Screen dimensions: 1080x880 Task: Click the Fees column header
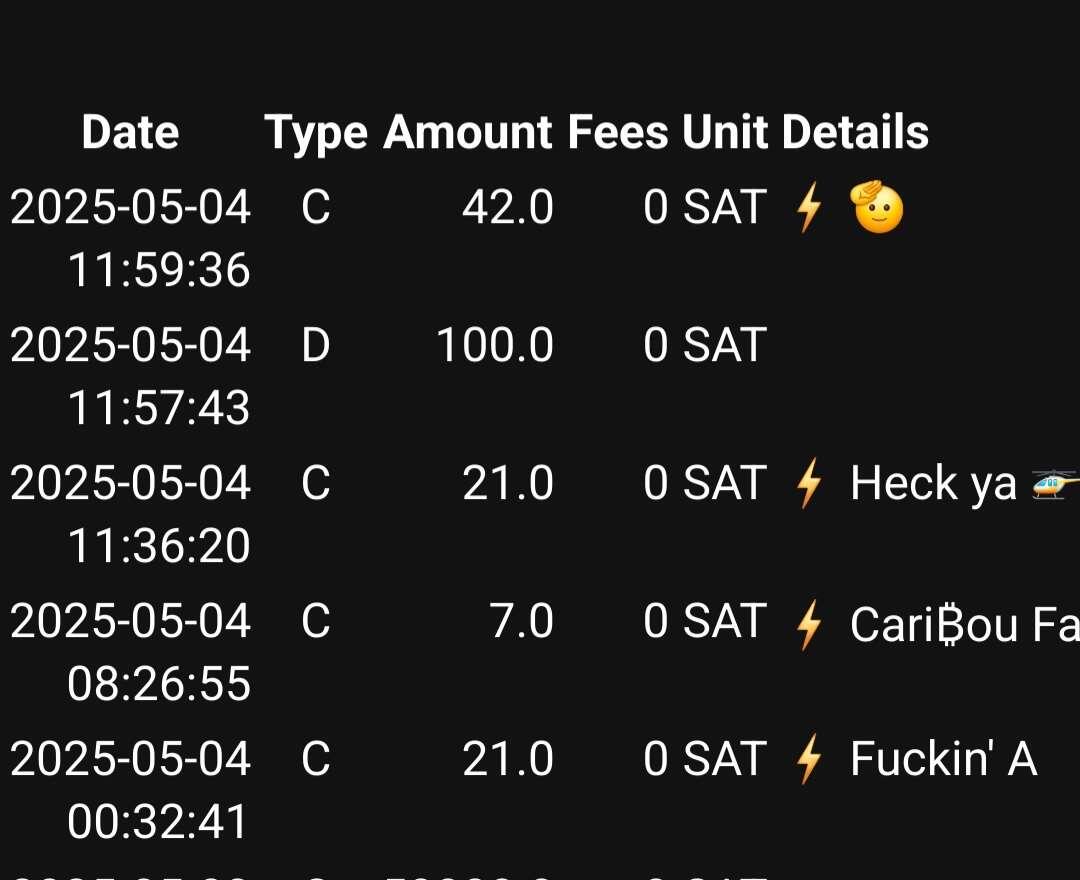click(618, 132)
